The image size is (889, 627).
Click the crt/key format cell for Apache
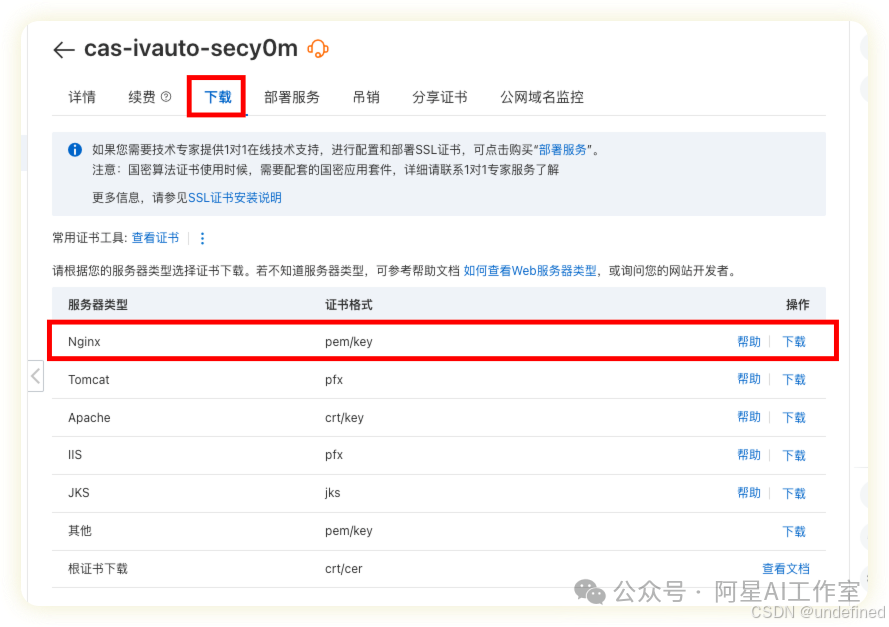click(x=344, y=417)
